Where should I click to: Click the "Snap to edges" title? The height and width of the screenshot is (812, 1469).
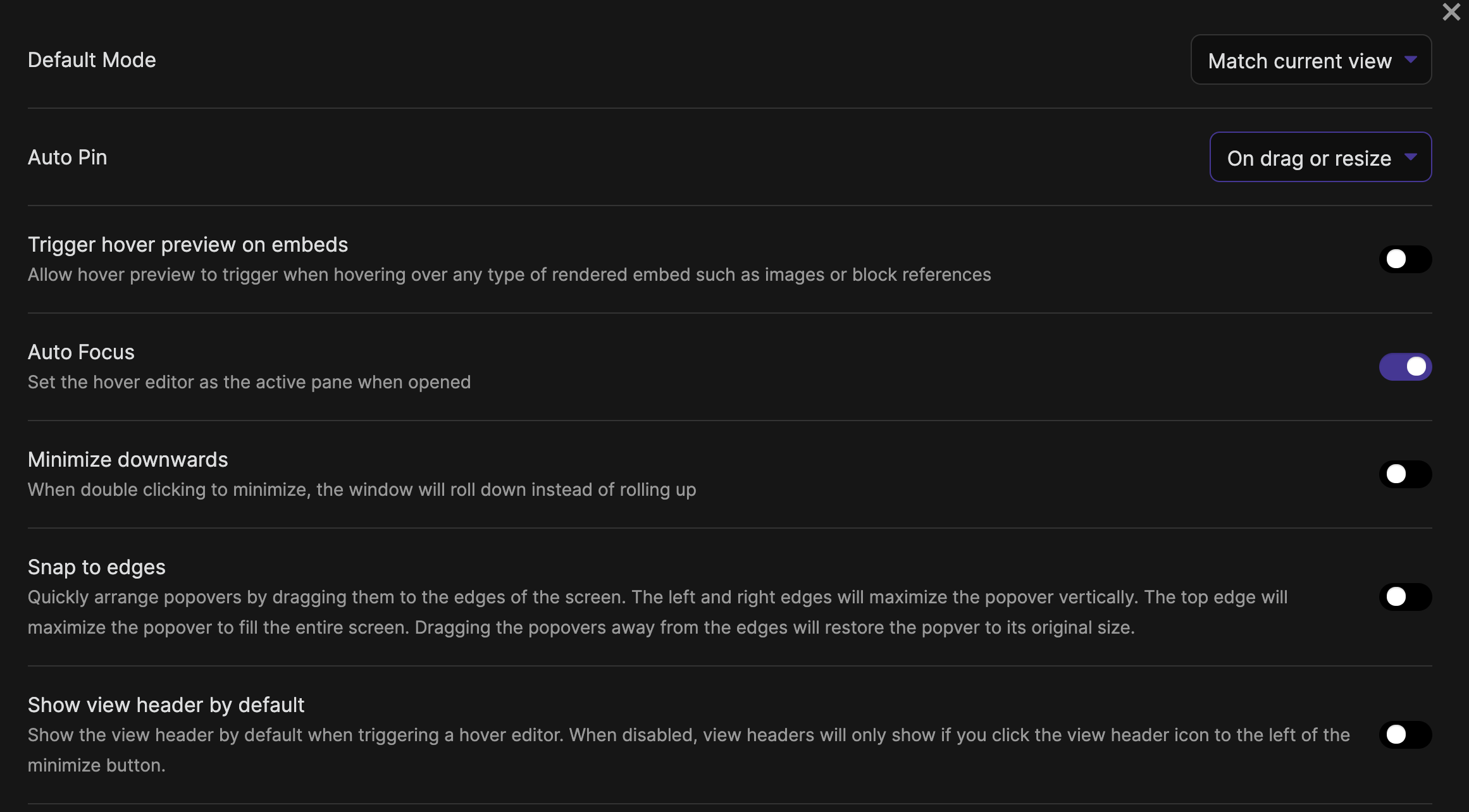[96, 567]
